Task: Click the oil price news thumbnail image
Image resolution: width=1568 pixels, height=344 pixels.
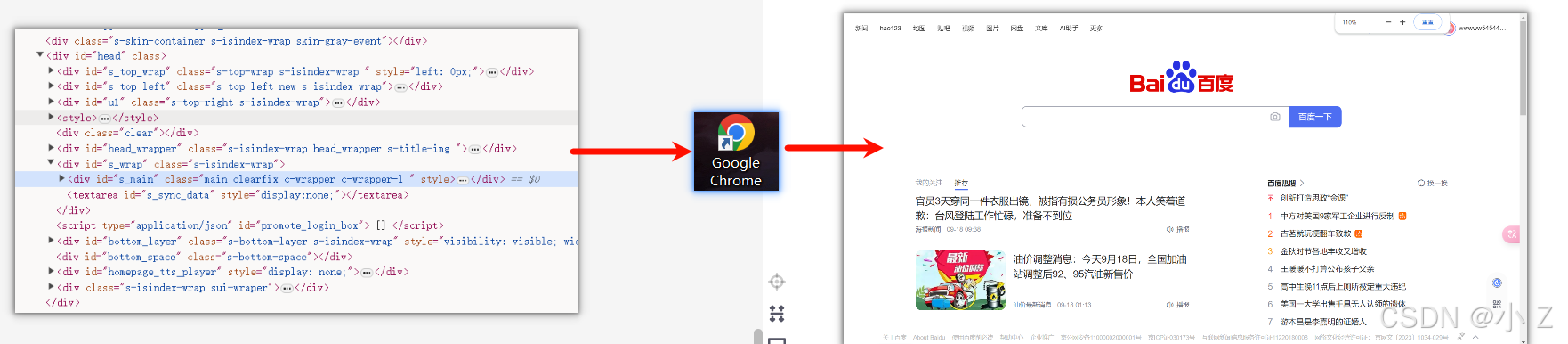Action: pos(960,280)
